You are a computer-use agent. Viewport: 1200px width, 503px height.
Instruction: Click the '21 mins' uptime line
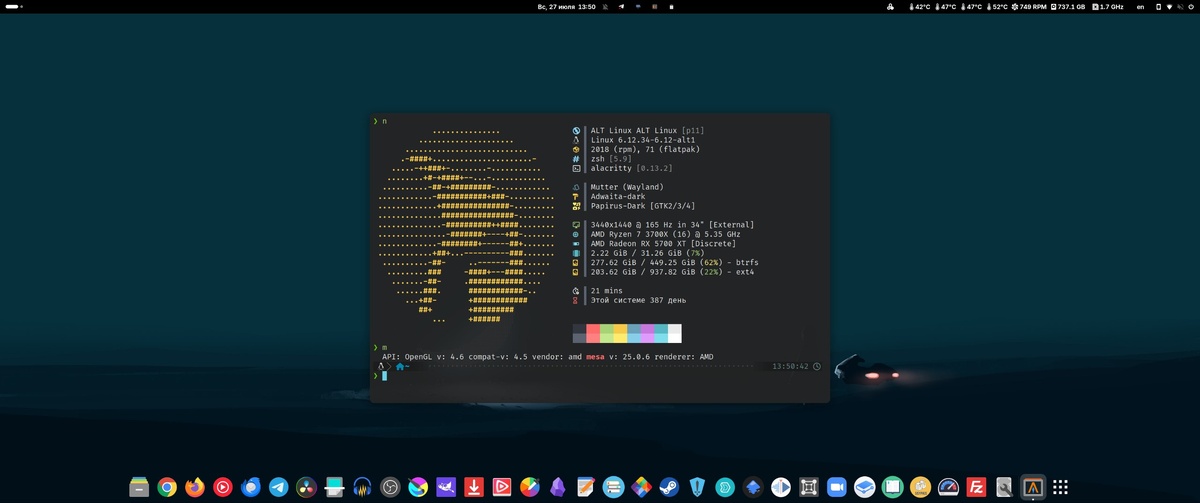(x=608, y=291)
